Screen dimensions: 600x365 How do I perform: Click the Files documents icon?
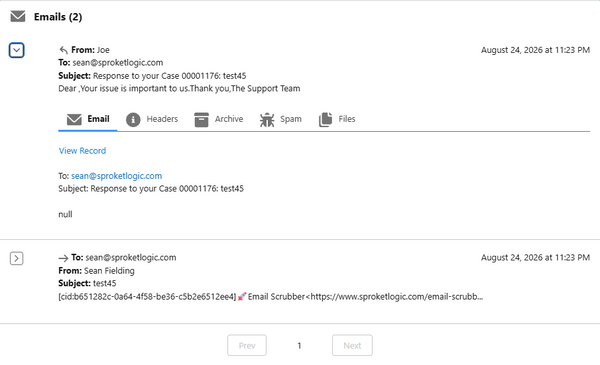325,119
